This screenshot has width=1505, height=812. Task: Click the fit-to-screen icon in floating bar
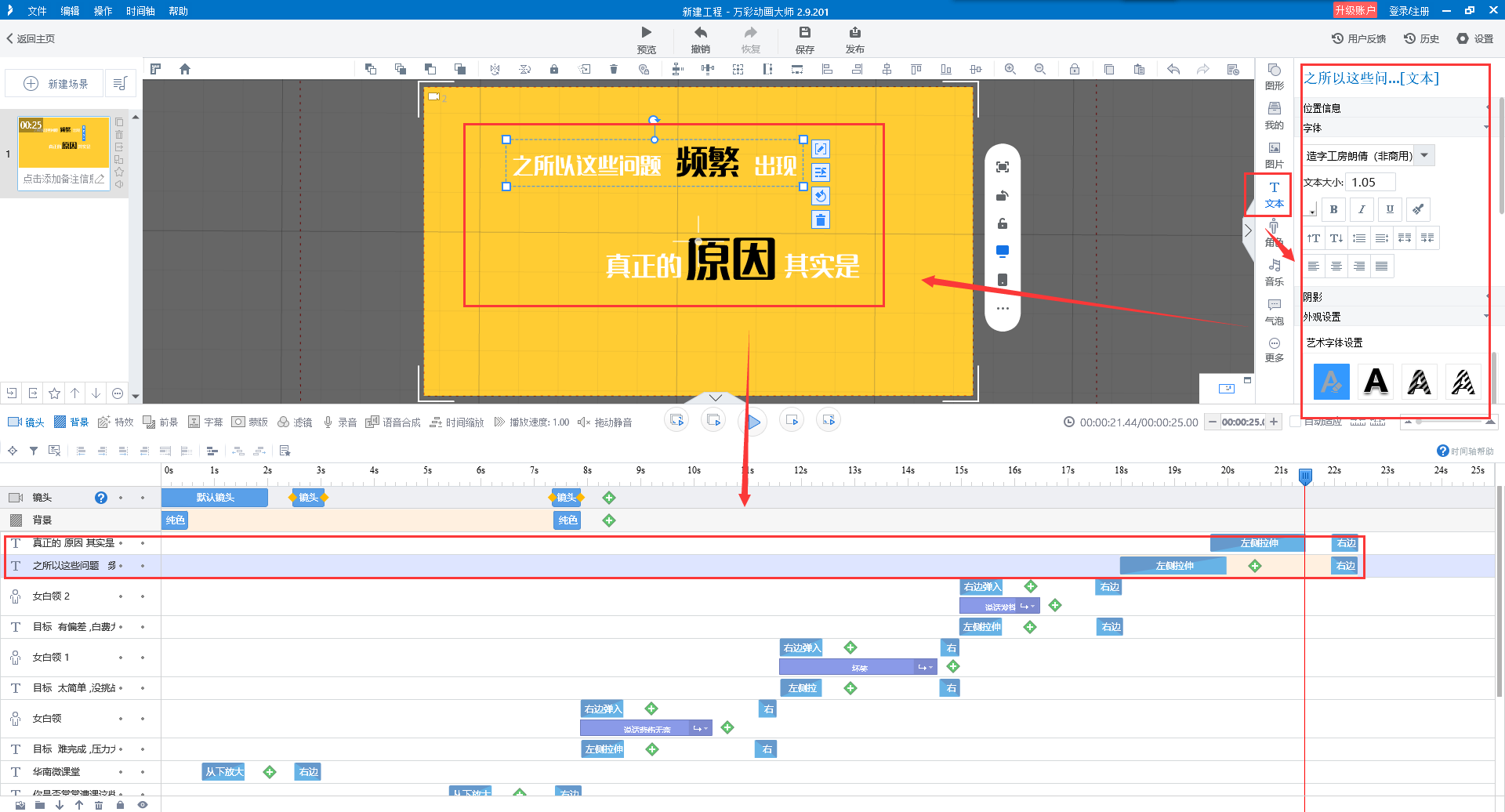coord(1002,167)
